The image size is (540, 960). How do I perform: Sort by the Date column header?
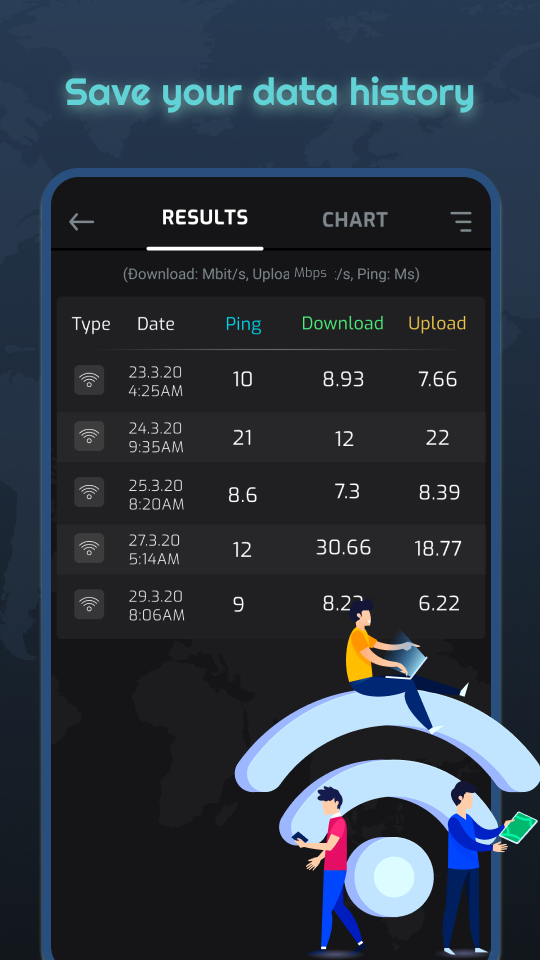(156, 324)
